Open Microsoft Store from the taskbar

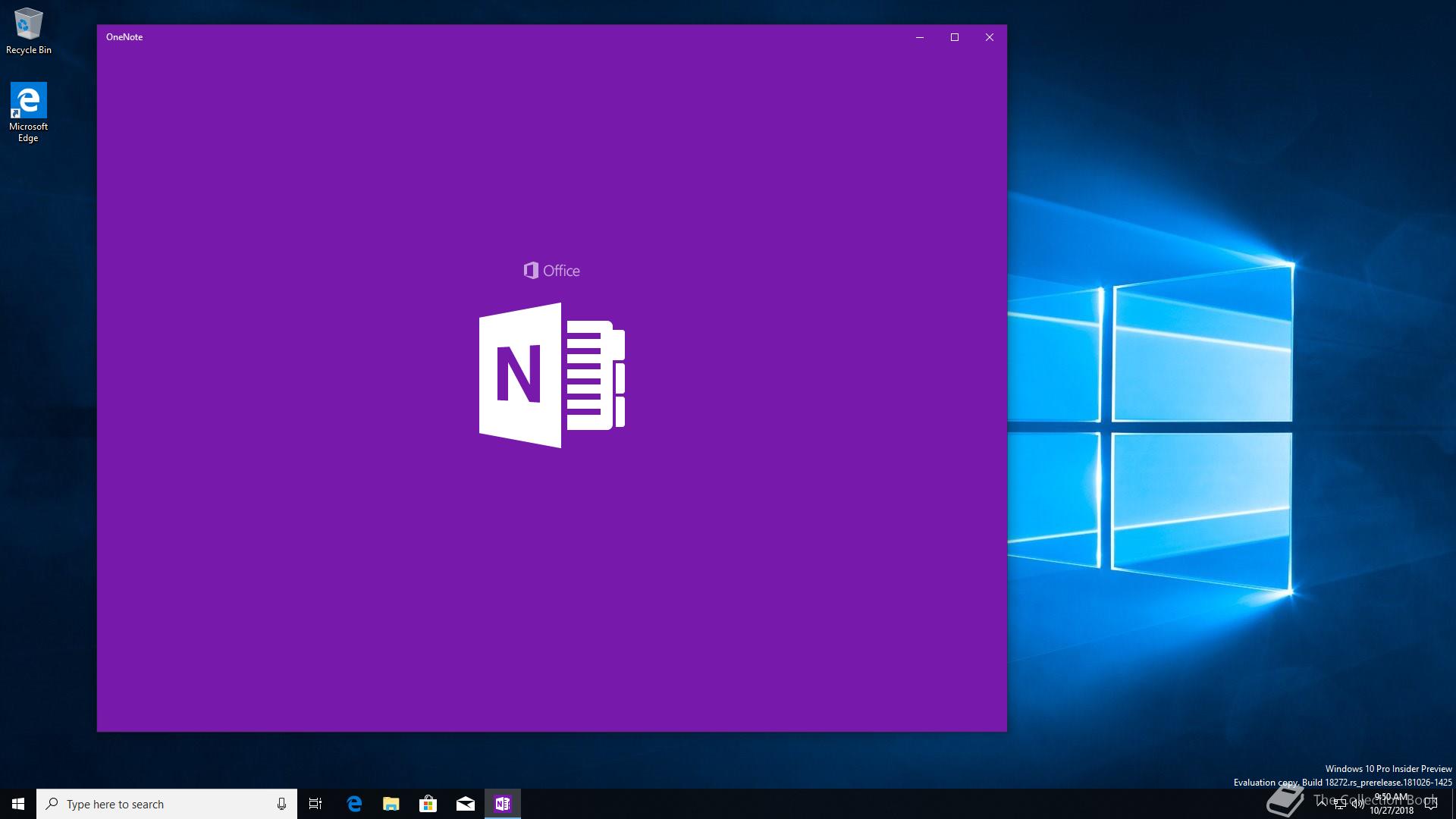click(x=428, y=804)
